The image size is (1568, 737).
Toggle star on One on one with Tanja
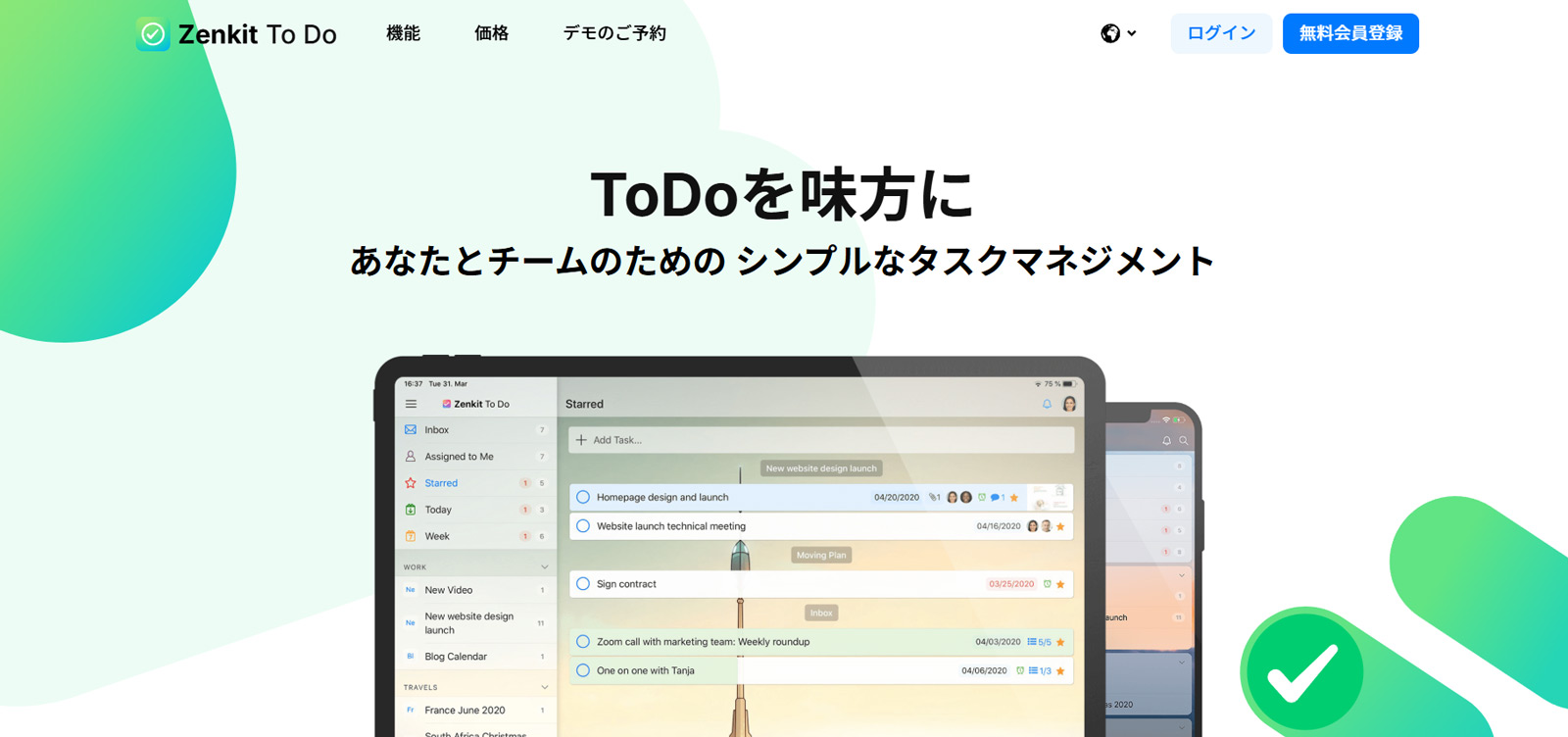point(1060,671)
